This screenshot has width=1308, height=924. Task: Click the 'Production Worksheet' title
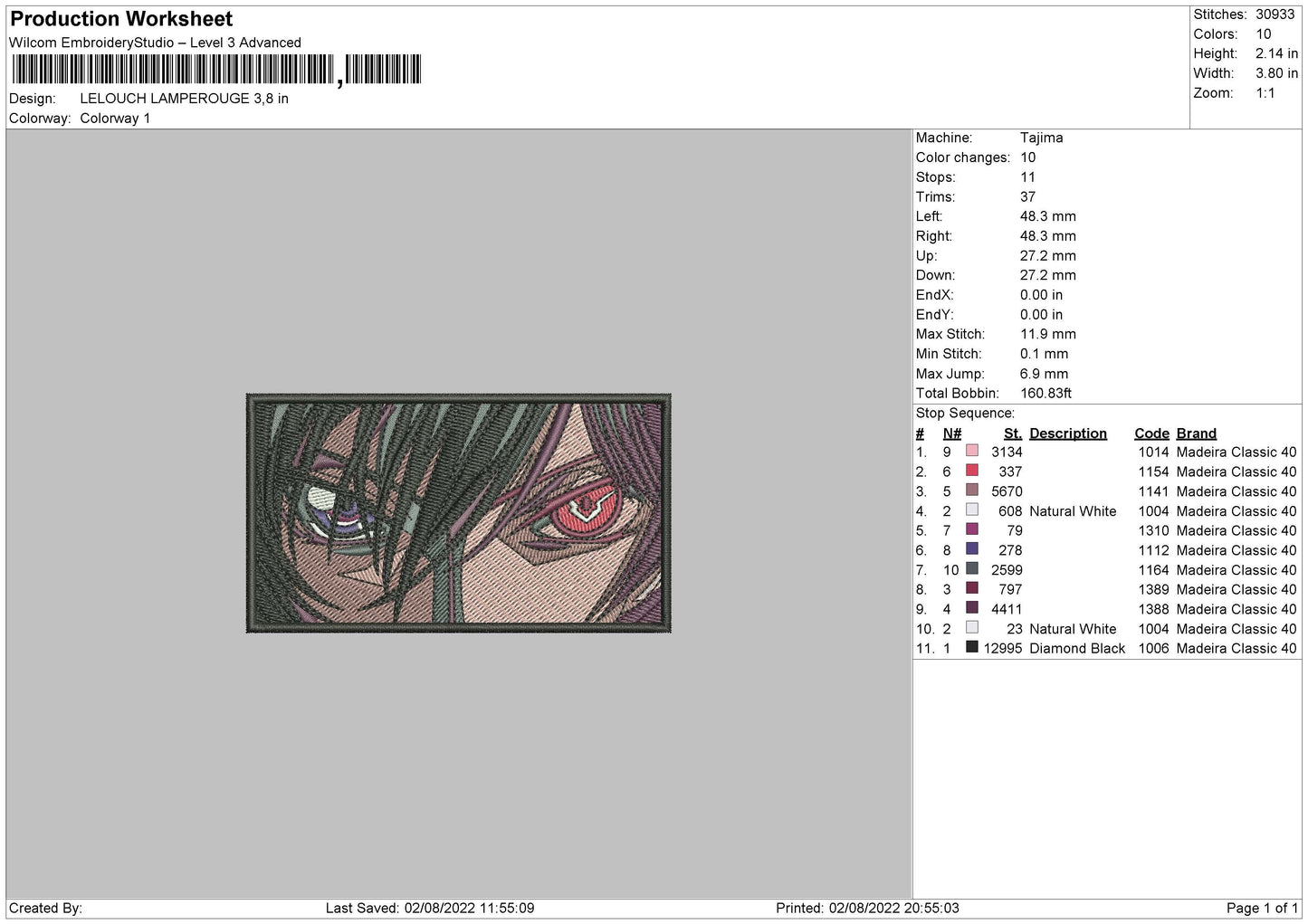pyautogui.click(x=121, y=19)
